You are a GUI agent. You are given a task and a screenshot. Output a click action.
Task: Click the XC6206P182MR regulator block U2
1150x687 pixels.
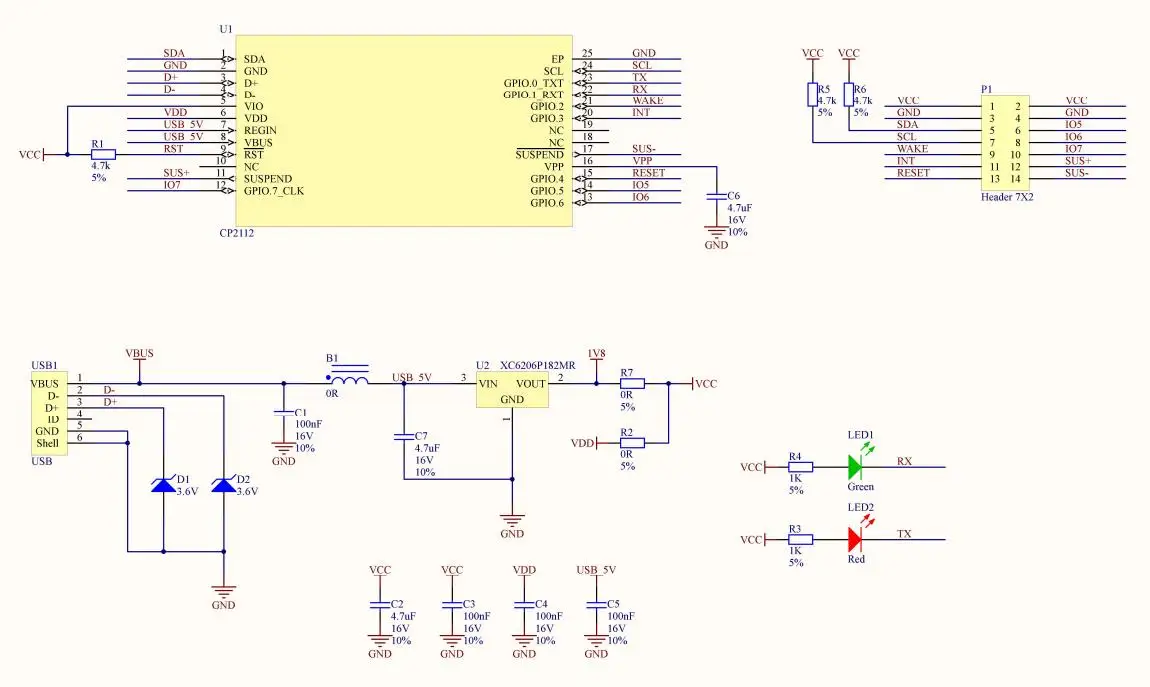511,390
